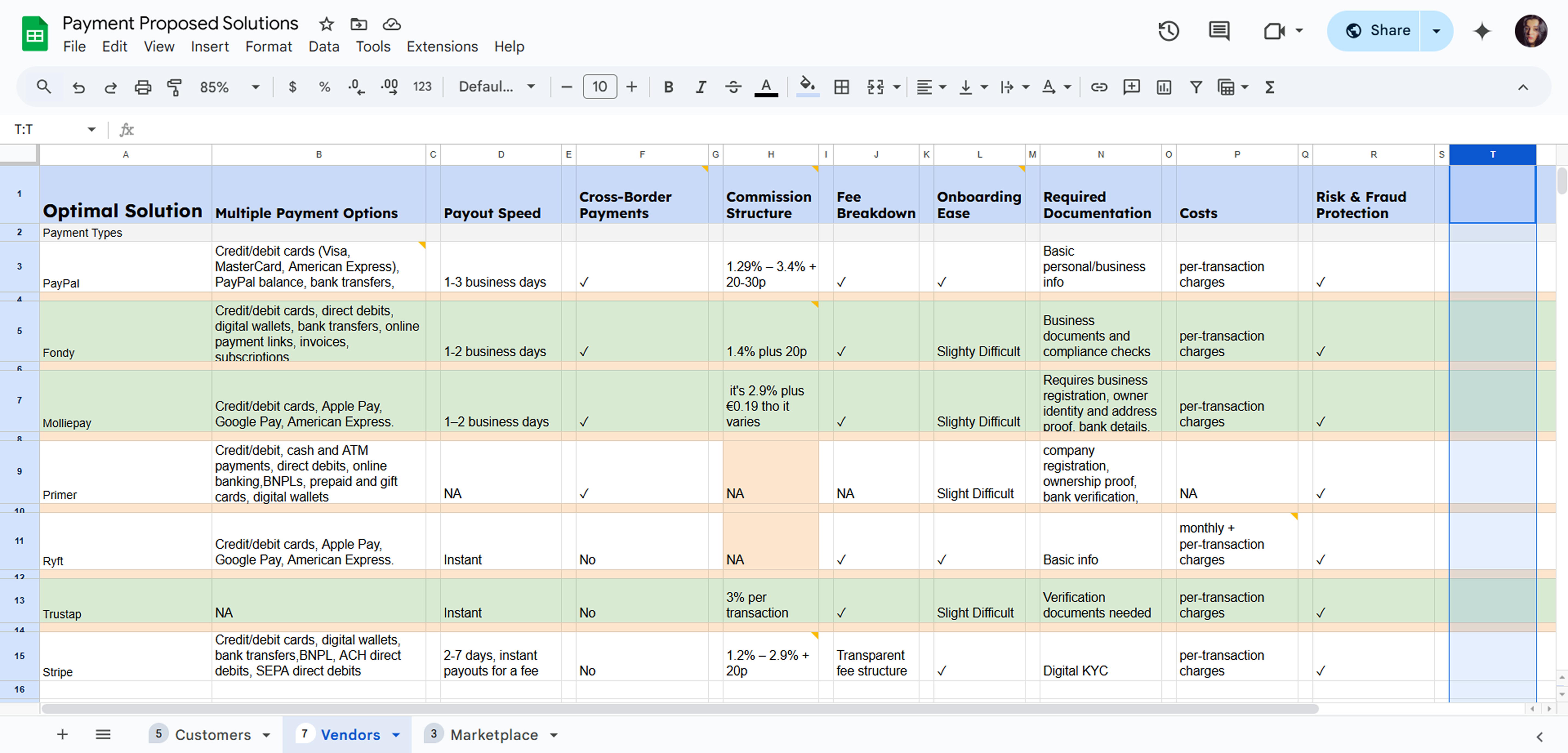Check the cloud save status icon
This screenshot has width=1568, height=753.
tap(391, 24)
